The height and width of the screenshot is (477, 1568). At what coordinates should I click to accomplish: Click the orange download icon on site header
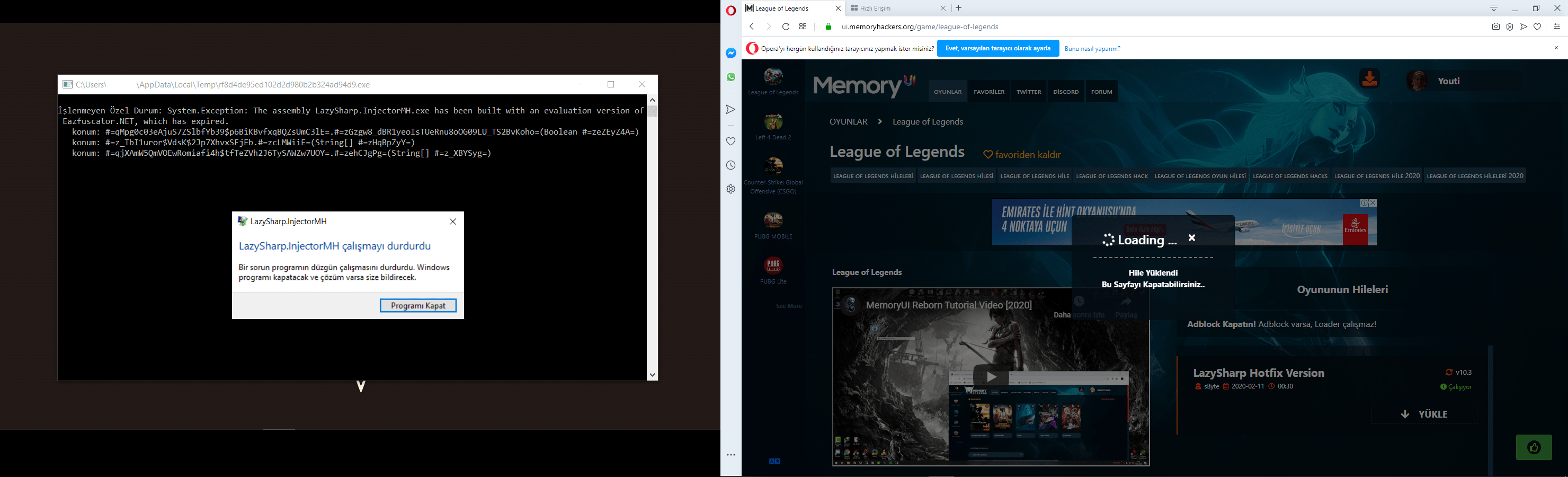point(1369,78)
